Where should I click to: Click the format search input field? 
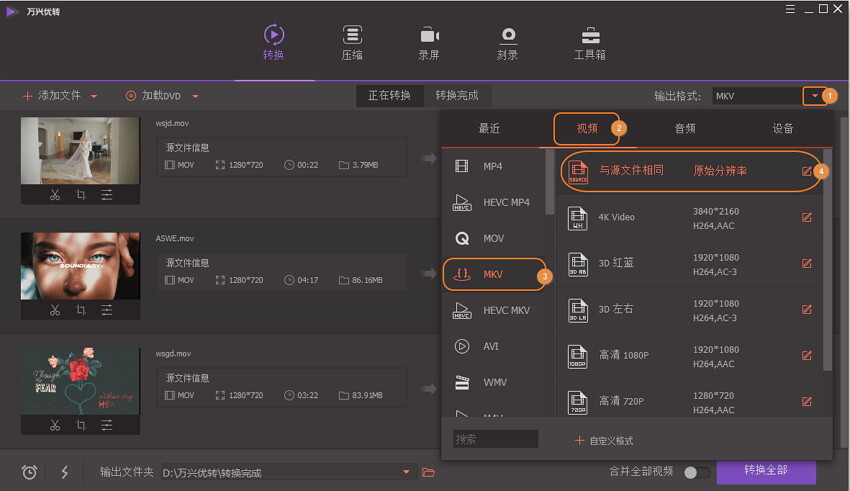tap(496, 439)
